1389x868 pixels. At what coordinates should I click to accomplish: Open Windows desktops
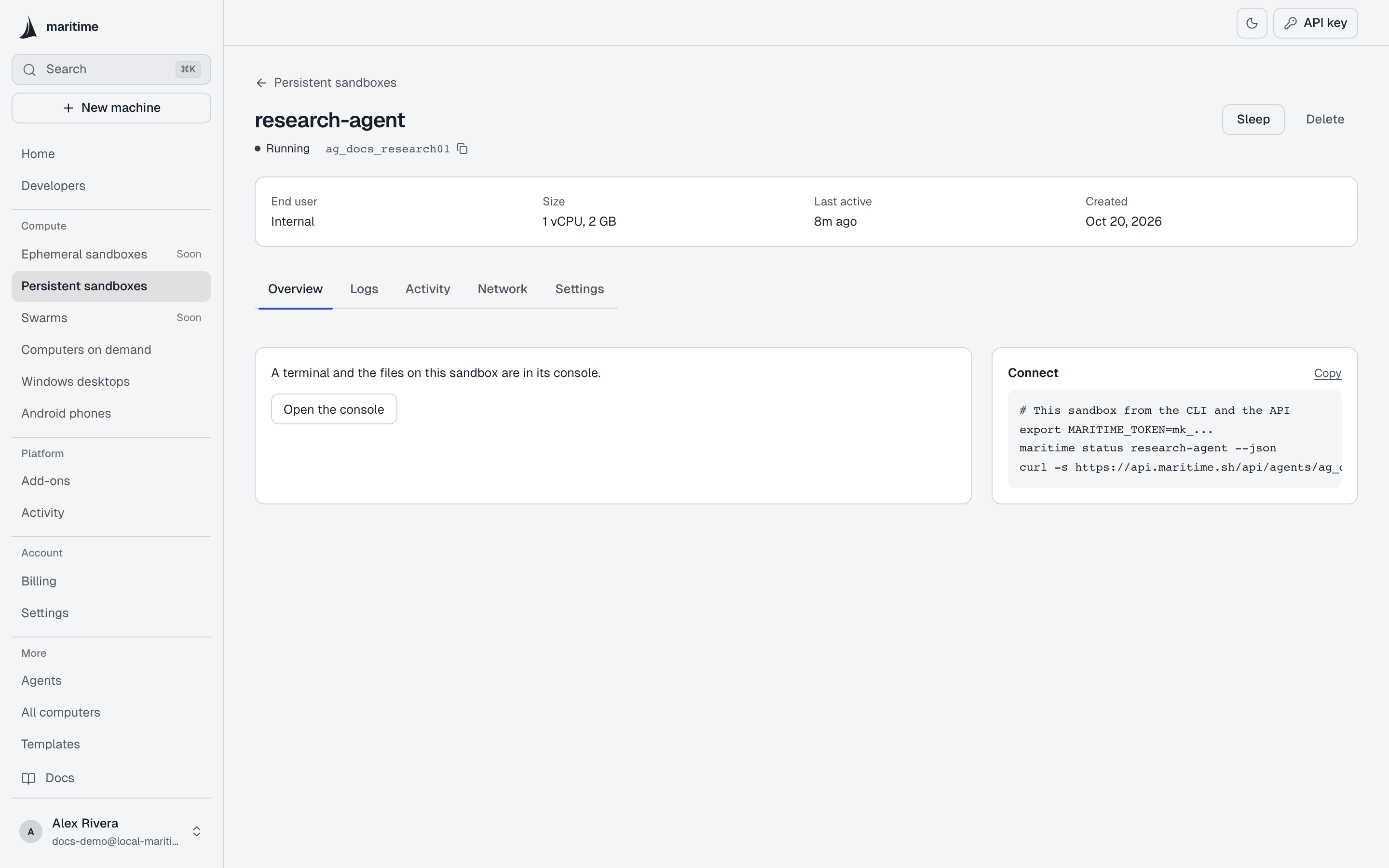111,382
